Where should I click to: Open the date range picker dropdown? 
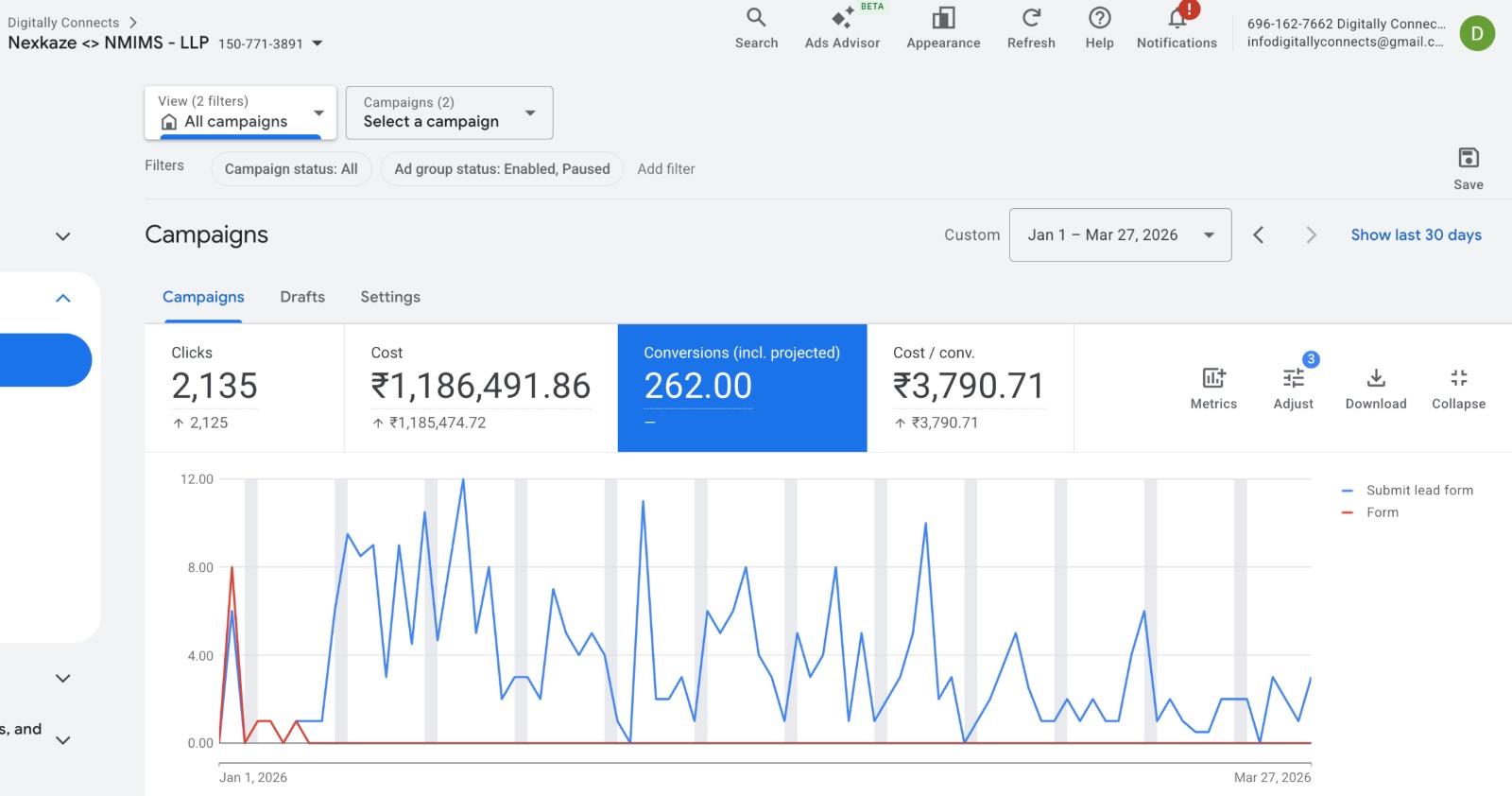point(1120,234)
